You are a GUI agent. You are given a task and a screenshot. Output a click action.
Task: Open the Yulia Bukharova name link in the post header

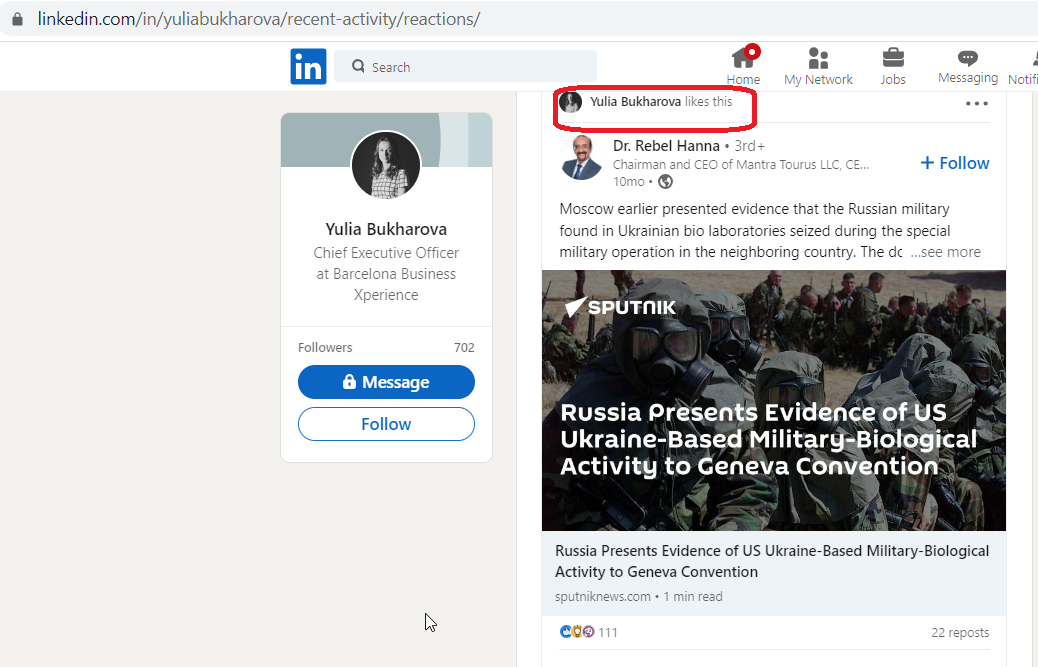636,101
